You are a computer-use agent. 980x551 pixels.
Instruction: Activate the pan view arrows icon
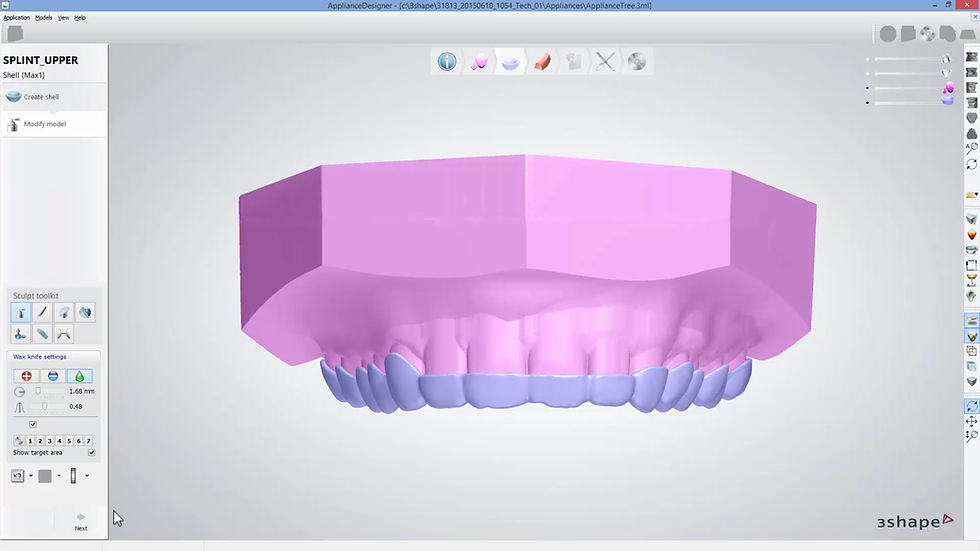coord(971,421)
